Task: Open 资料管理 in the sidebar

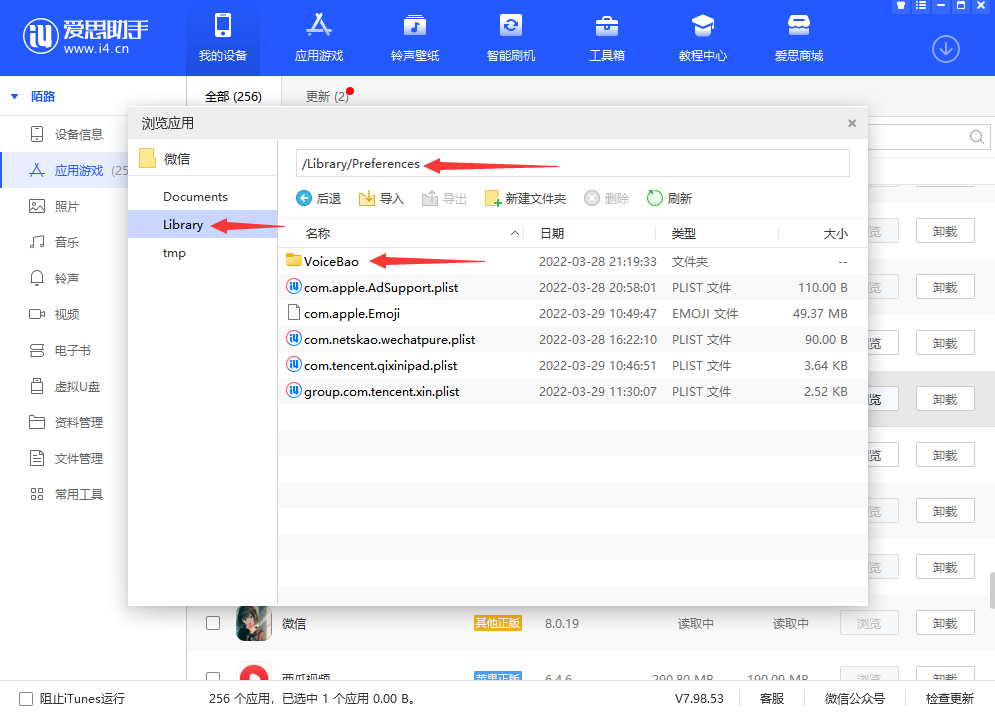Action: tap(66, 423)
